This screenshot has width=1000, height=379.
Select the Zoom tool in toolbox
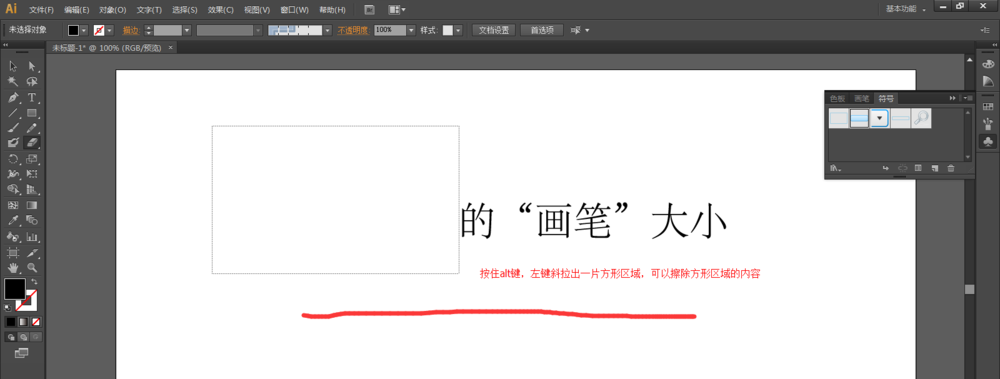(x=32, y=267)
